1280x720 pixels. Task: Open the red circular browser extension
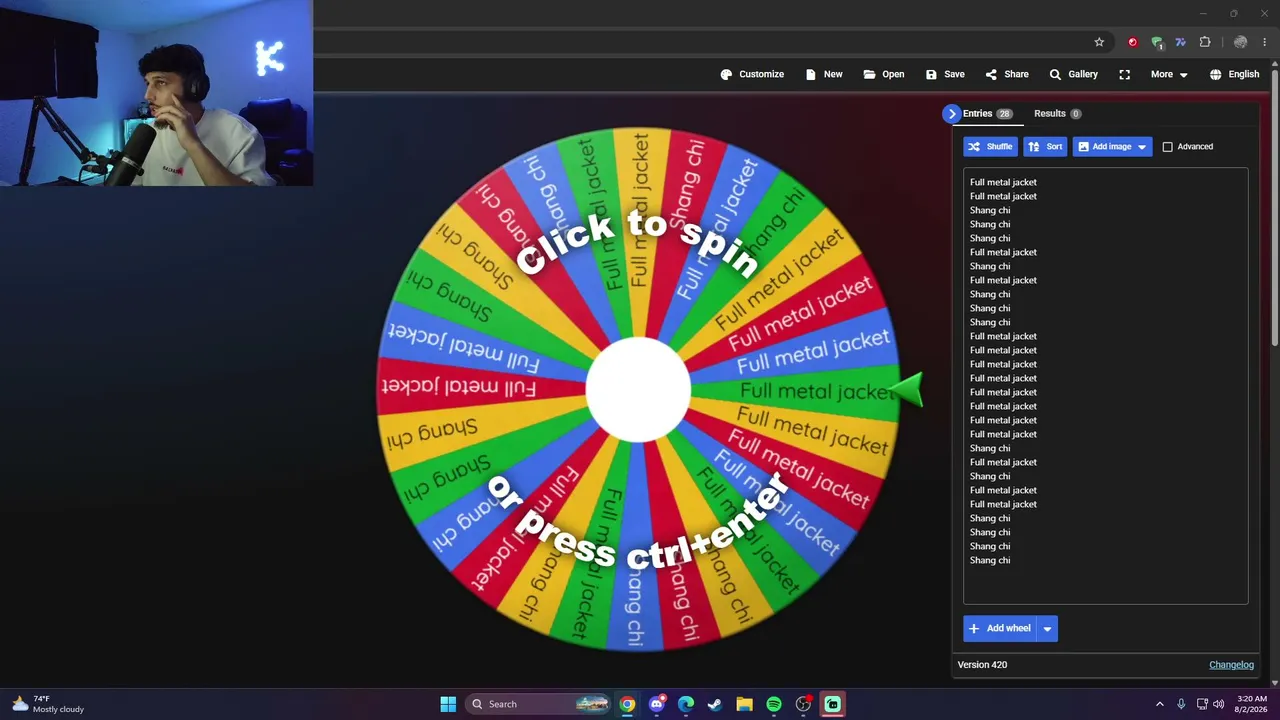1132,42
